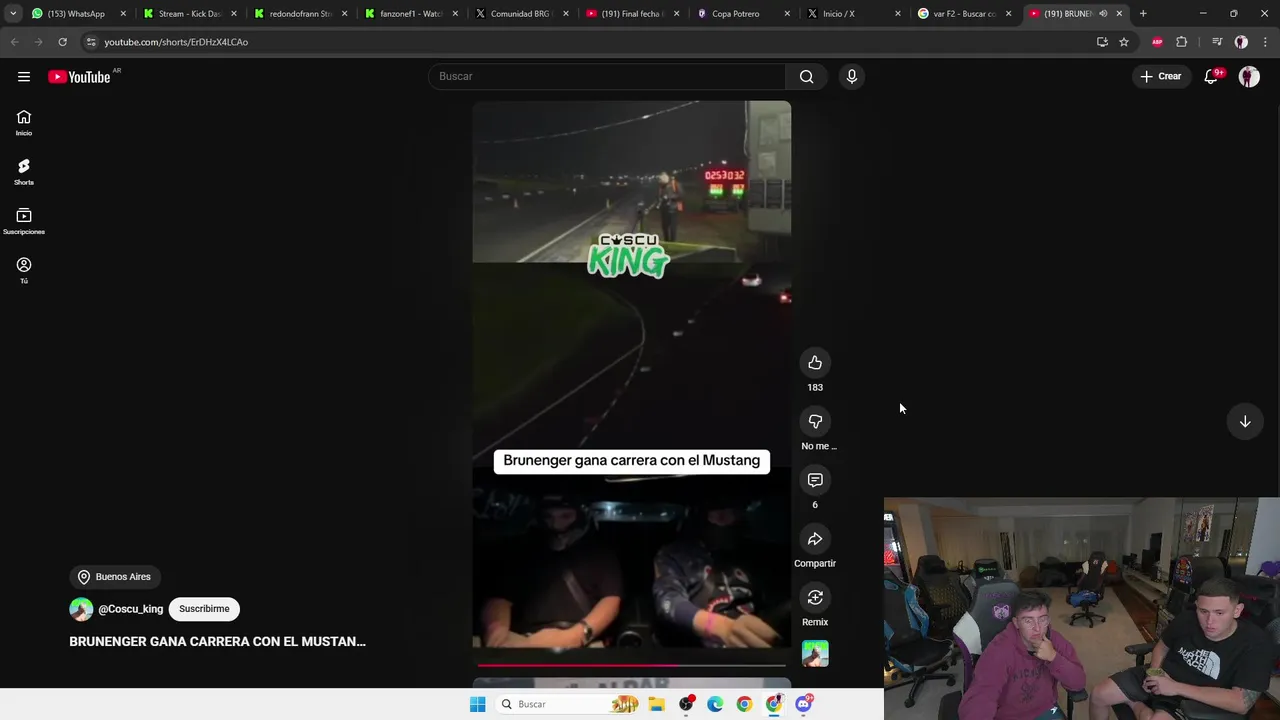
Task: Share the Short via Compartir
Action: [x=815, y=540]
